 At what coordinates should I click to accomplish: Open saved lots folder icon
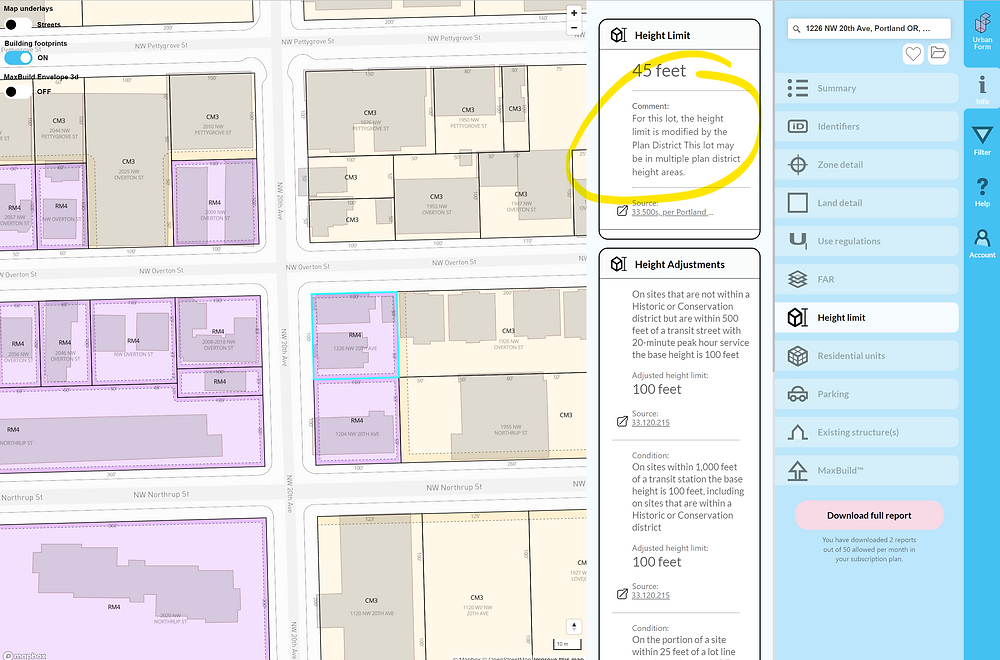click(x=938, y=54)
